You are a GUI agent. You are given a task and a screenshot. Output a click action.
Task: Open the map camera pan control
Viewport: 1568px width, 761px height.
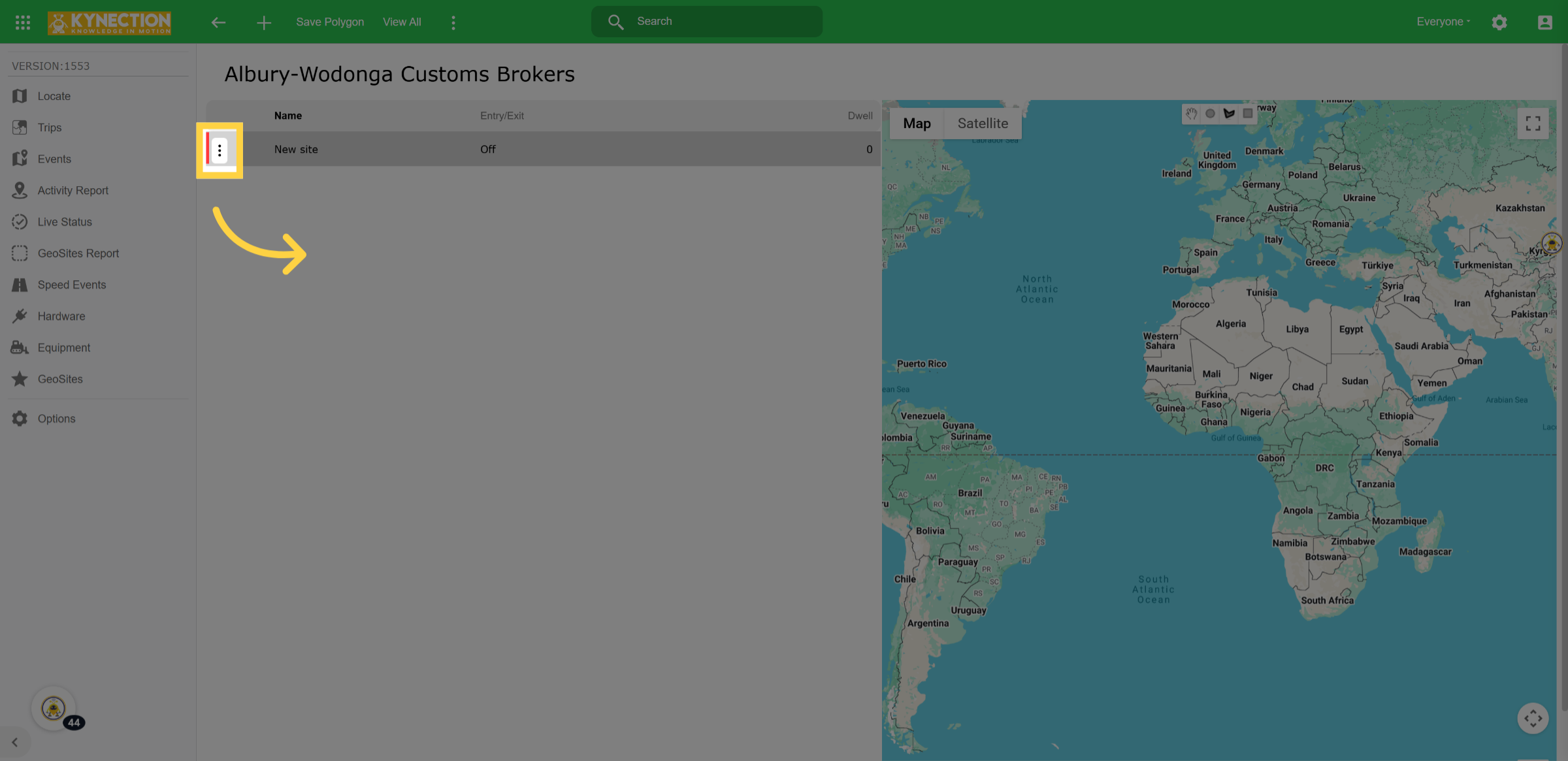click(x=1533, y=719)
